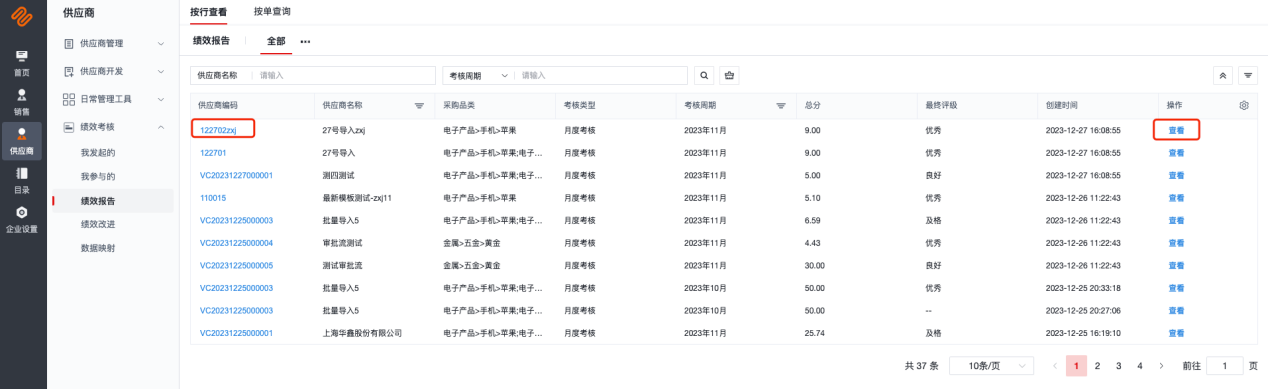Click 查看 for 上海华鑫股份有限公司 row

1176,333
